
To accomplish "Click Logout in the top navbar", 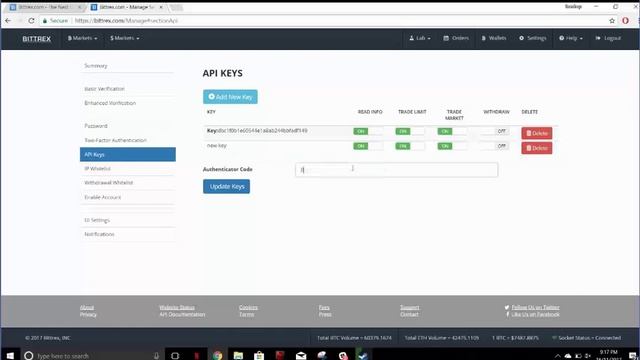I will click(x=608, y=38).
